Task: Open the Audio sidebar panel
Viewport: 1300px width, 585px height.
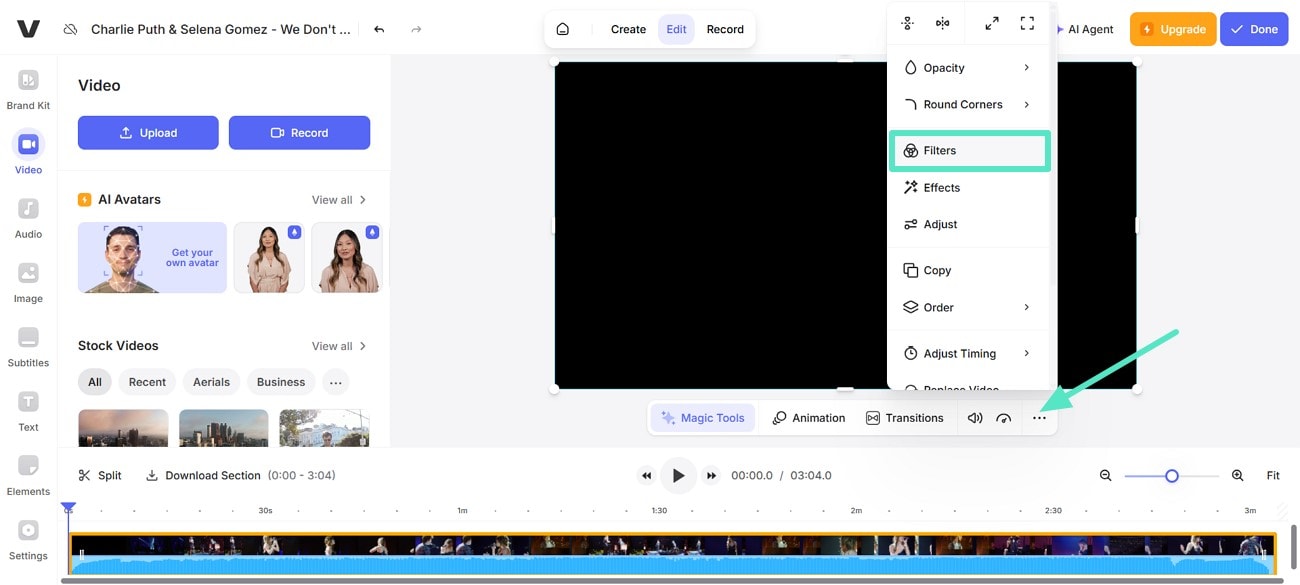Action: 28,218
